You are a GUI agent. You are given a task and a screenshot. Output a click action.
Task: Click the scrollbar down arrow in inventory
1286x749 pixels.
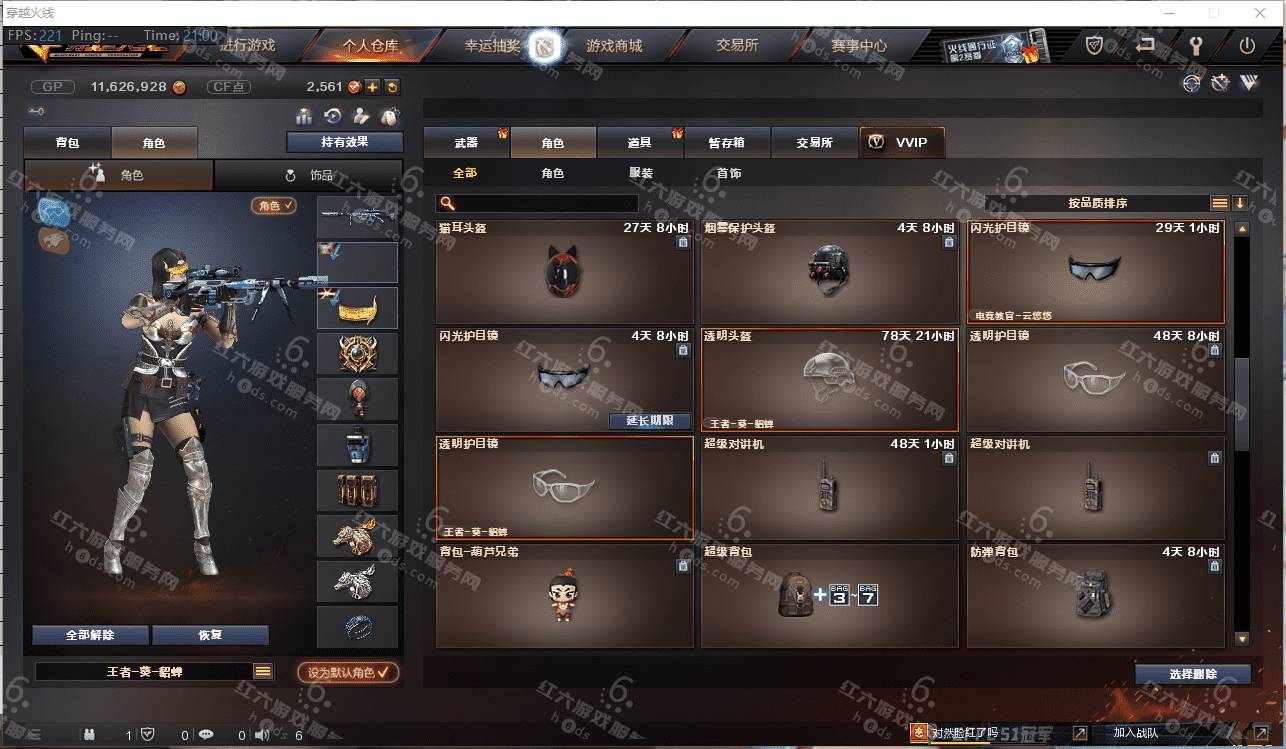[x=1242, y=638]
